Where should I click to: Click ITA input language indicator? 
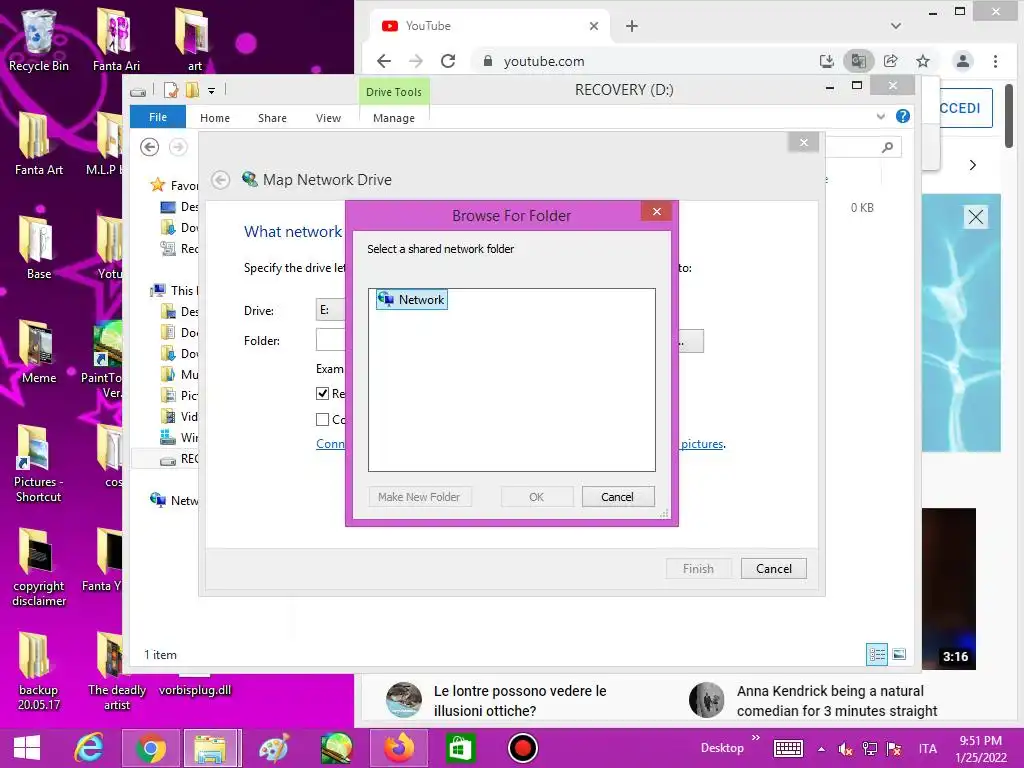pyautogui.click(x=927, y=749)
